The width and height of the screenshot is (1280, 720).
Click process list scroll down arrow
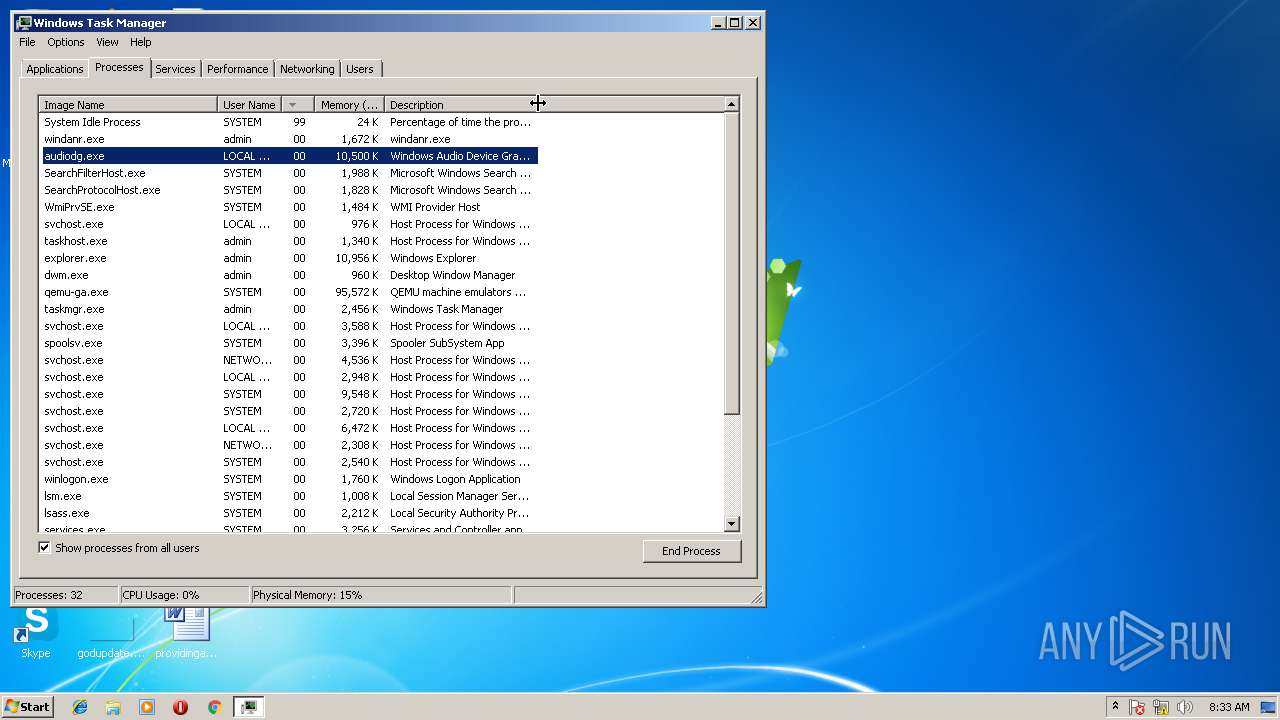pos(731,523)
